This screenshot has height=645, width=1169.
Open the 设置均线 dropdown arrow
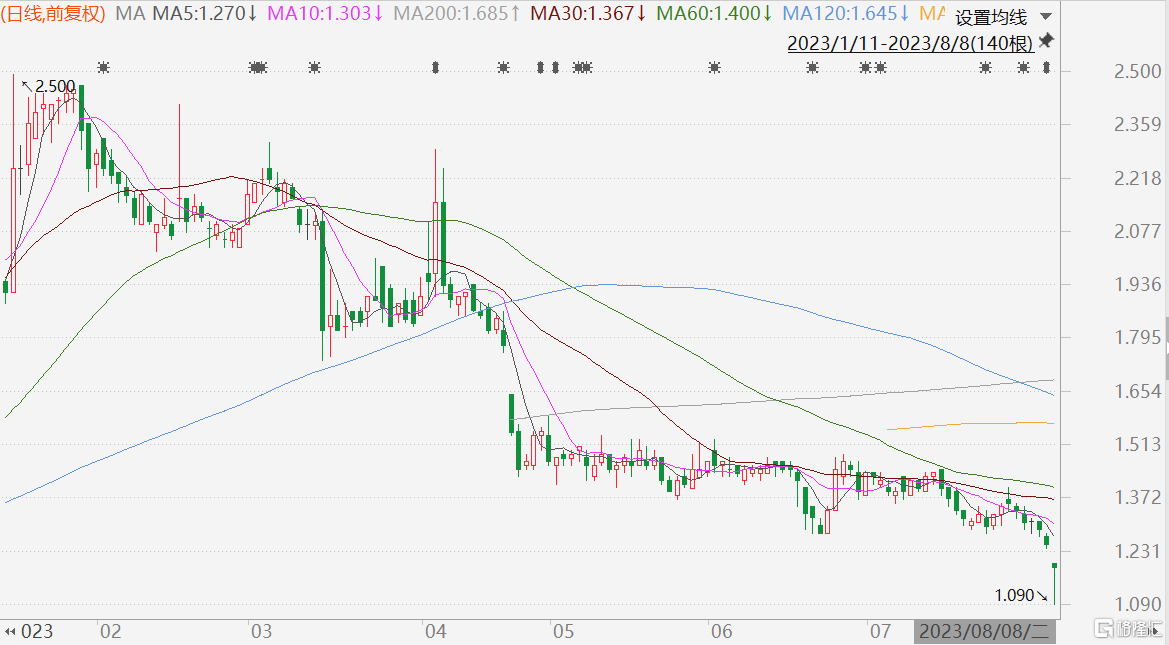(1046, 16)
